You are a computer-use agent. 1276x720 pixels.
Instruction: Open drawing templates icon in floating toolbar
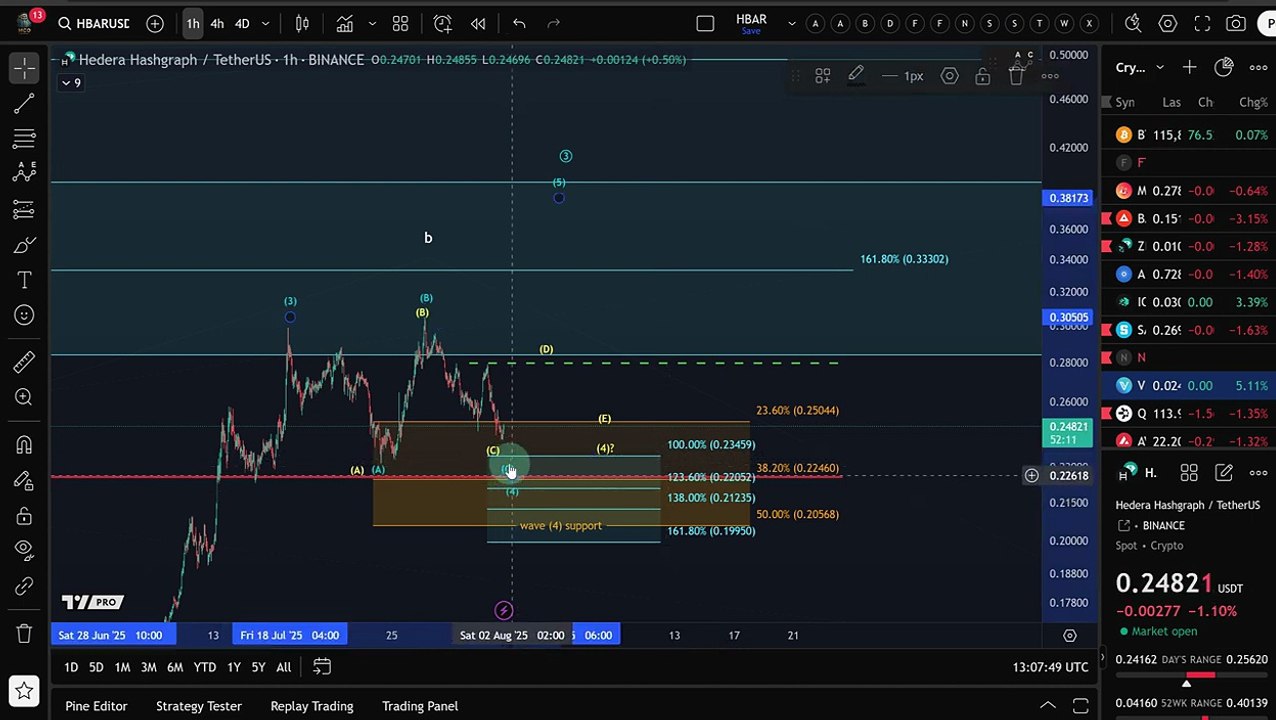(x=822, y=76)
